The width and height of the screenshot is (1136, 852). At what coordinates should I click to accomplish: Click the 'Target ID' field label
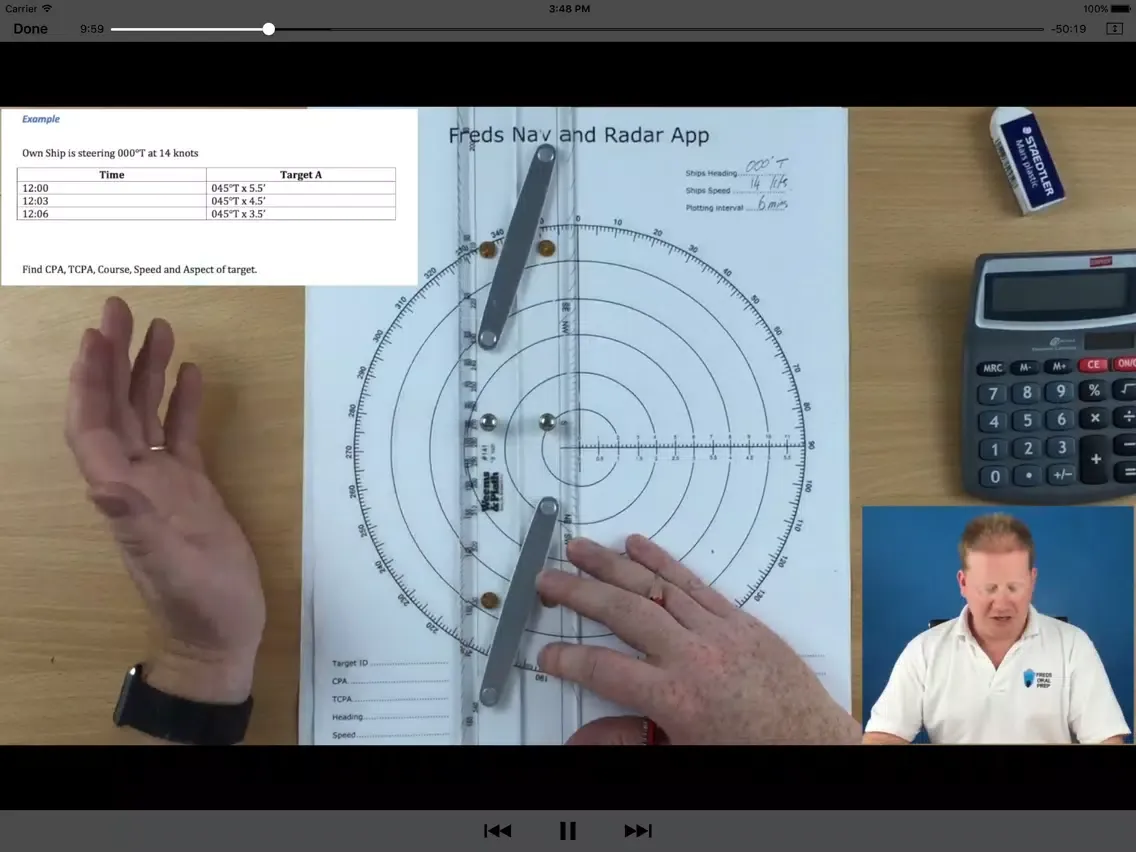point(350,663)
